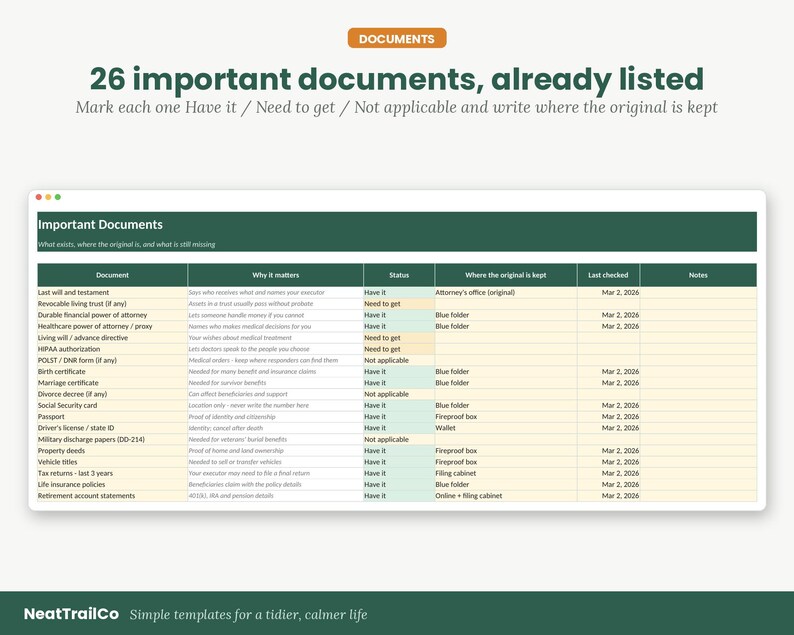Click the Healthcare power of attorney / proxy cell
794x635 pixels.
112,327
